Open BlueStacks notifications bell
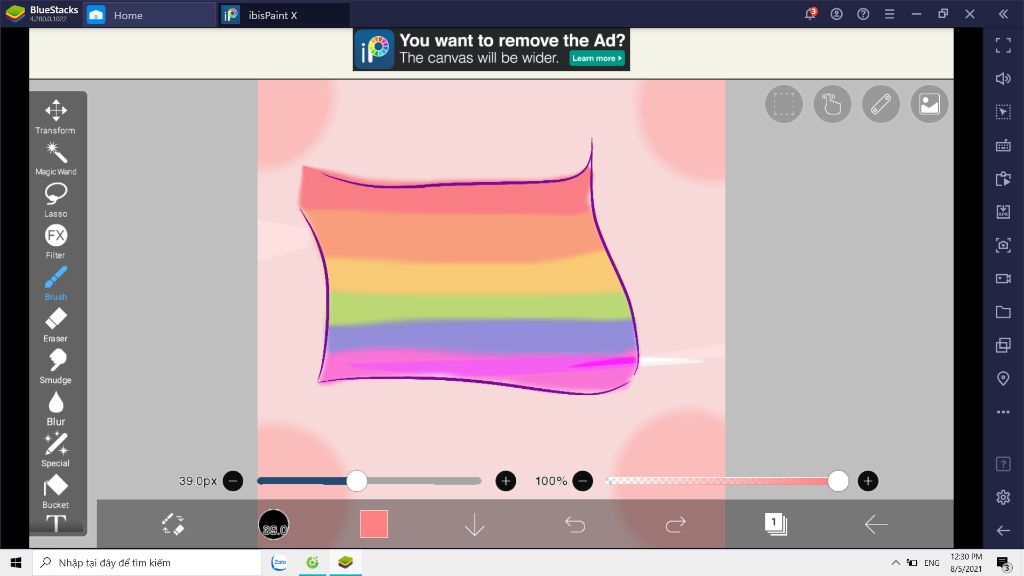Image resolution: width=1024 pixels, height=576 pixels. click(x=810, y=14)
